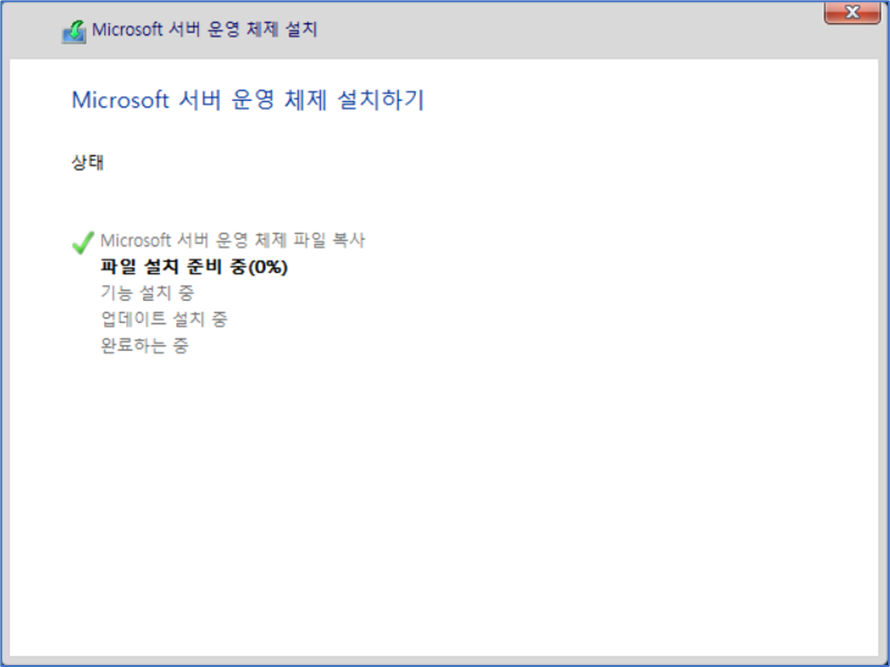Viewport: 890px width, 667px height.
Task: Select the title bar text 'Microsoft 서버 운영 체제 설치'
Action: tap(204, 30)
